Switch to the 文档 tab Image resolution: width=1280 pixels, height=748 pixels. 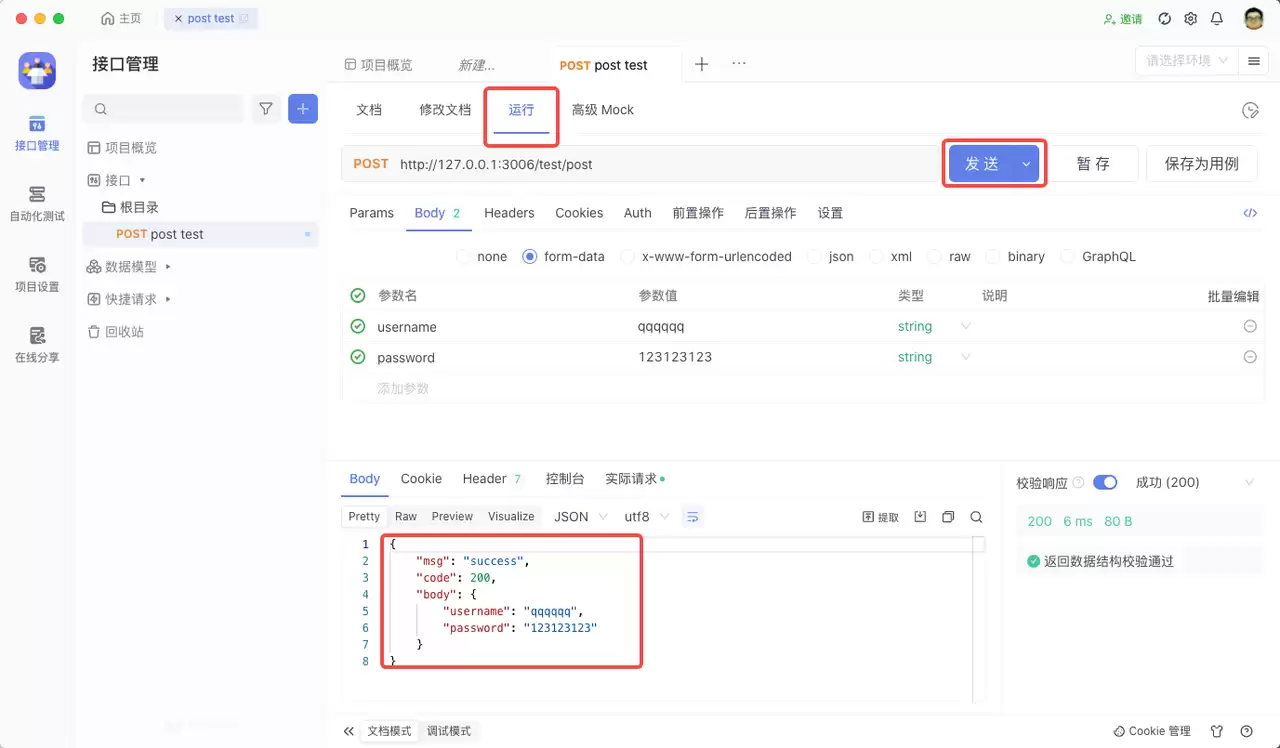pos(369,110)
